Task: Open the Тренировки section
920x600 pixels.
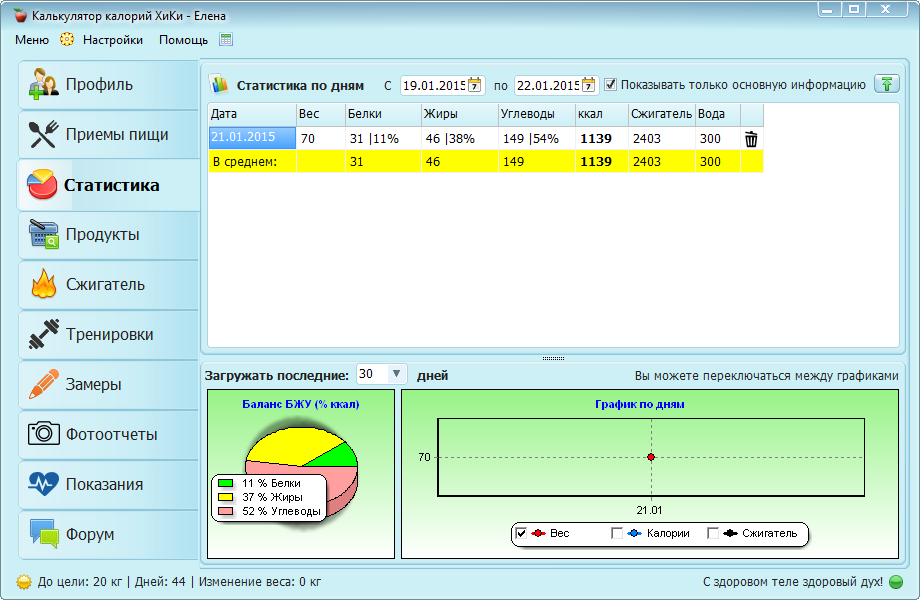Action: coord(108,335)
